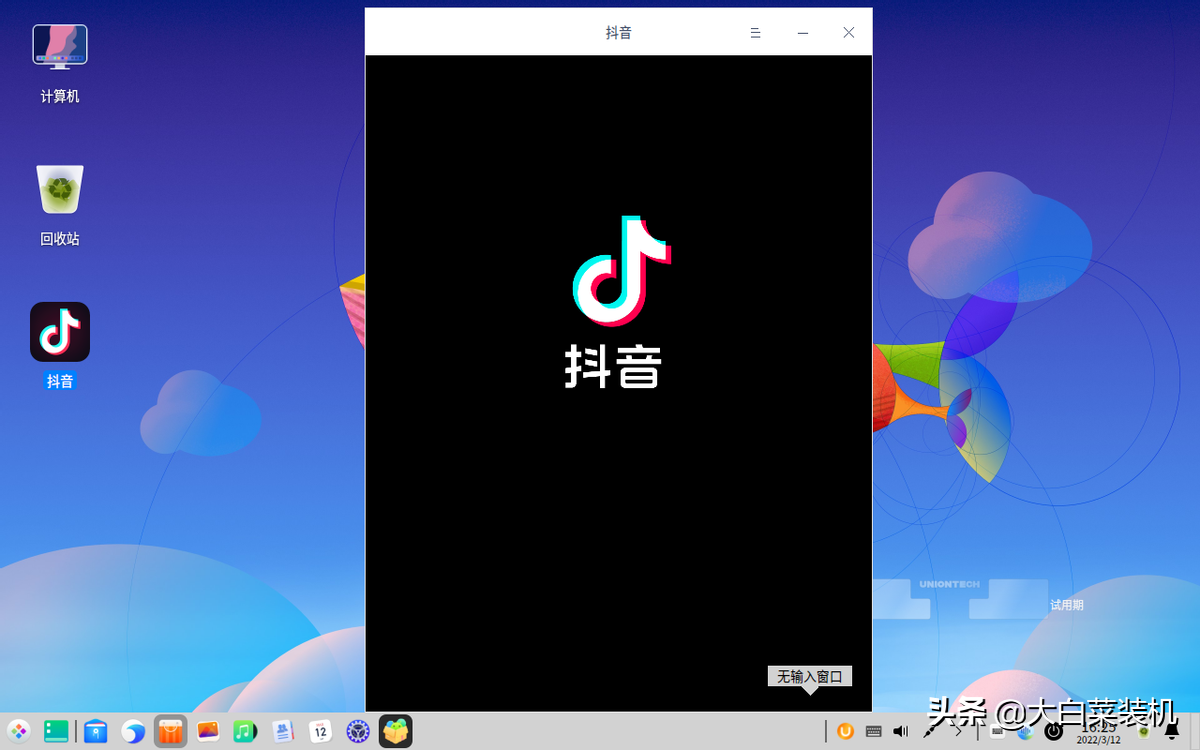Launch the music player from the dock
The height and width of the screenshot is (750, 1200).
[245, 731]
